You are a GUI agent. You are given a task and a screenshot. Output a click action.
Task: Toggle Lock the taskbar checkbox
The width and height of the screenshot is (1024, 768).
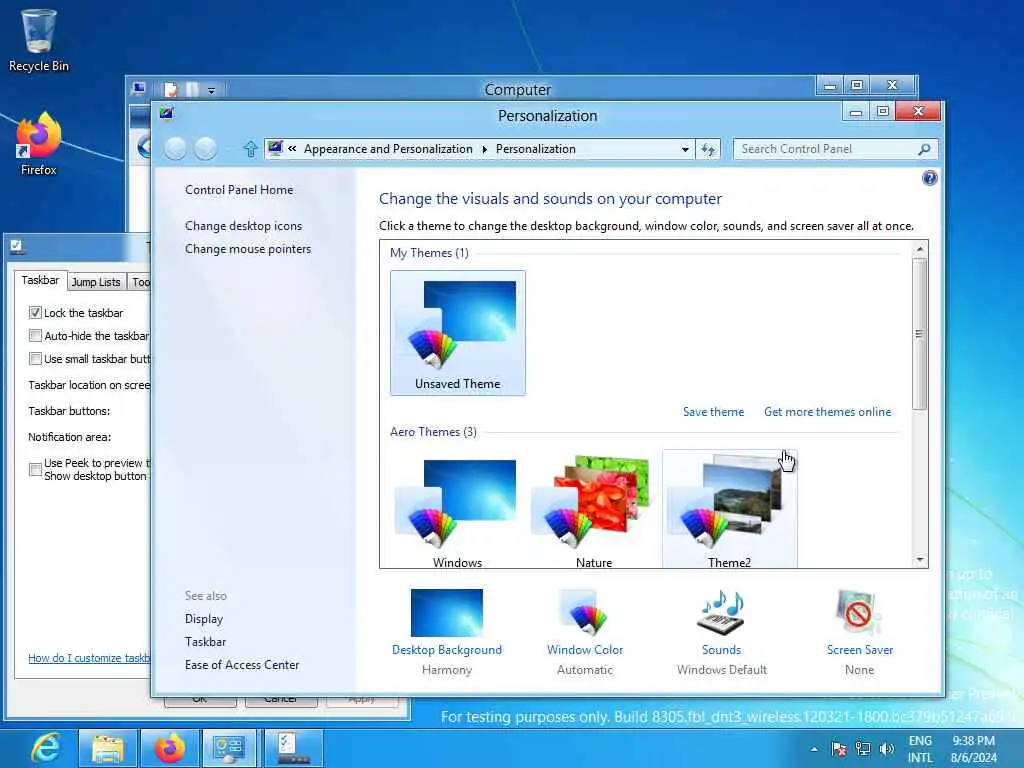(x=35, y=313)
